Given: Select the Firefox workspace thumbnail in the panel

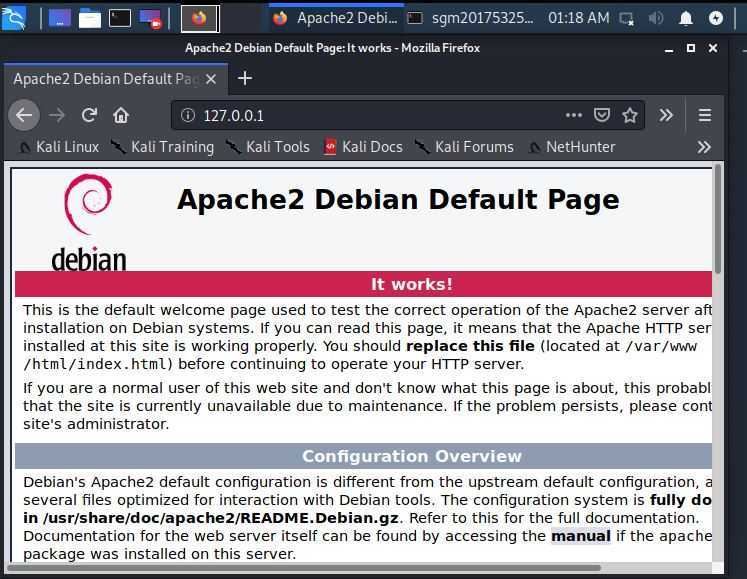Looking at the screenshot, I should [200, 19].
